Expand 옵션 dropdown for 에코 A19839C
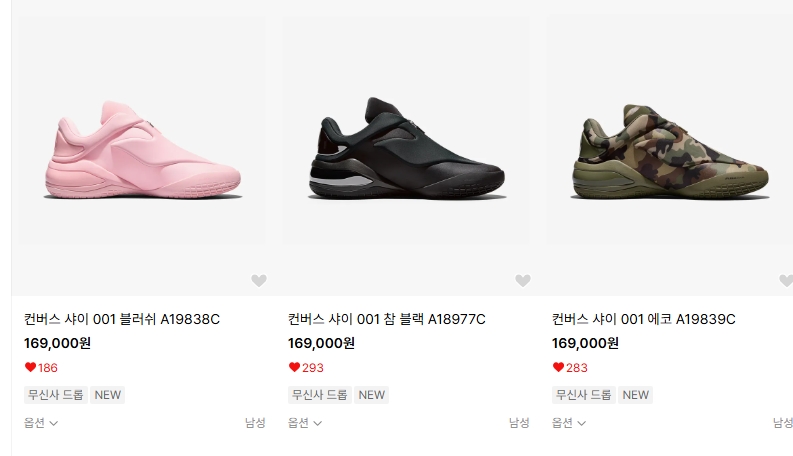Image resolution: width=793 pixels, height=456 pixels. pyautogui.click(x=569, y=423)
